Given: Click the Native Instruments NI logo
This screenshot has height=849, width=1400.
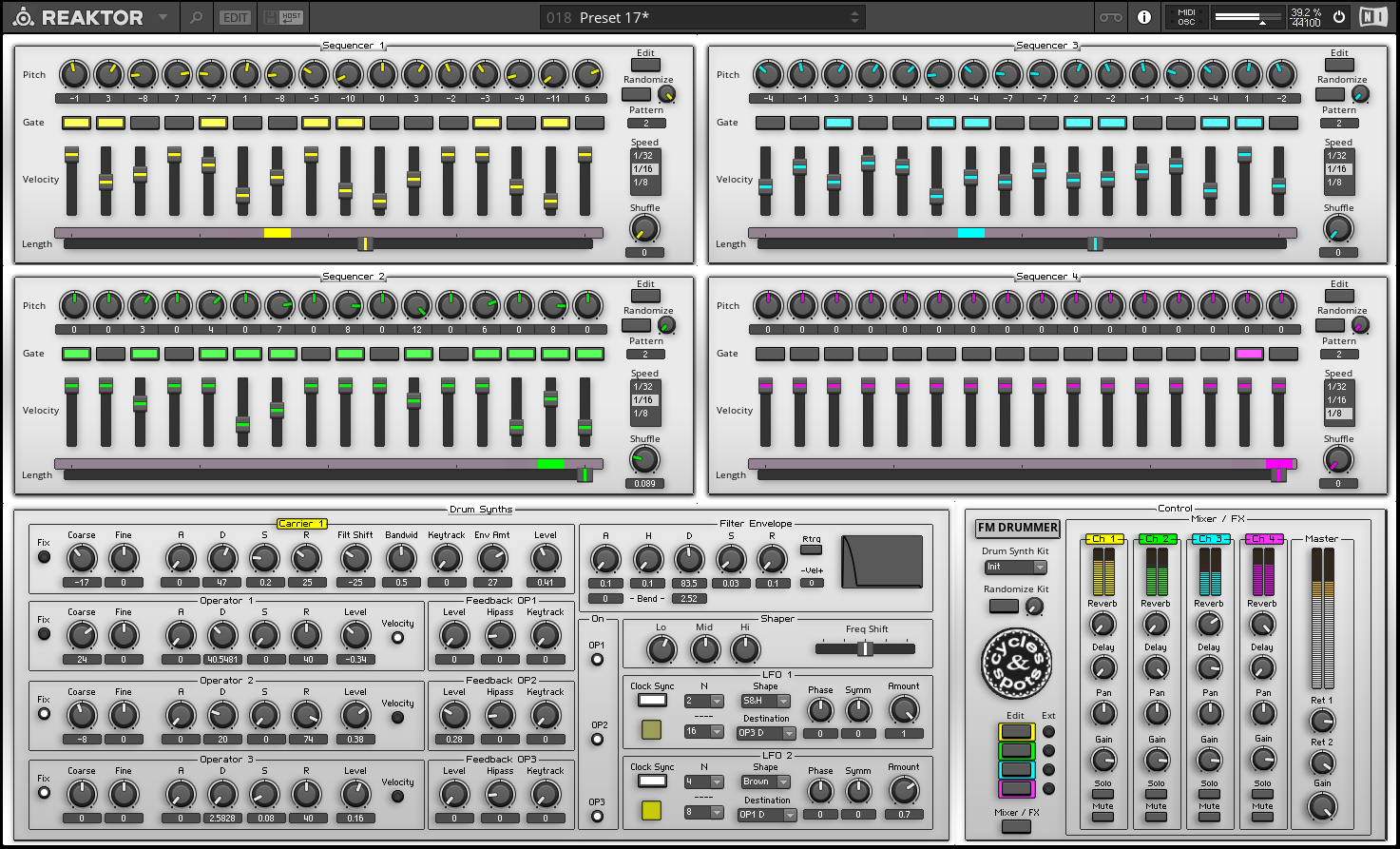Looking at the screenshot, I should click(x=1374, y=17).
